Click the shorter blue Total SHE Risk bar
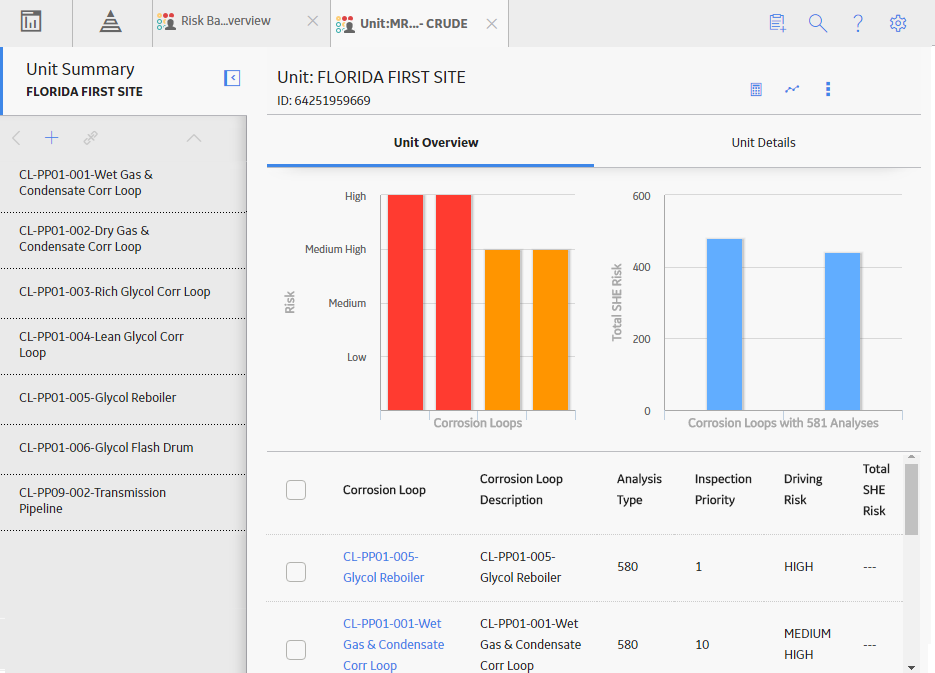 click(x=843, y=331)
